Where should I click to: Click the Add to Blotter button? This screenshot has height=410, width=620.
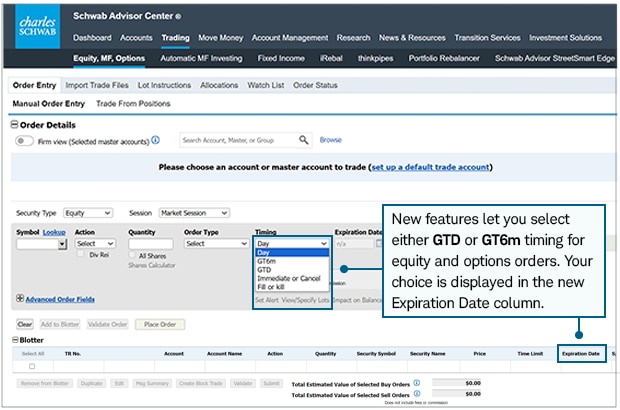[x=60, y=324]
